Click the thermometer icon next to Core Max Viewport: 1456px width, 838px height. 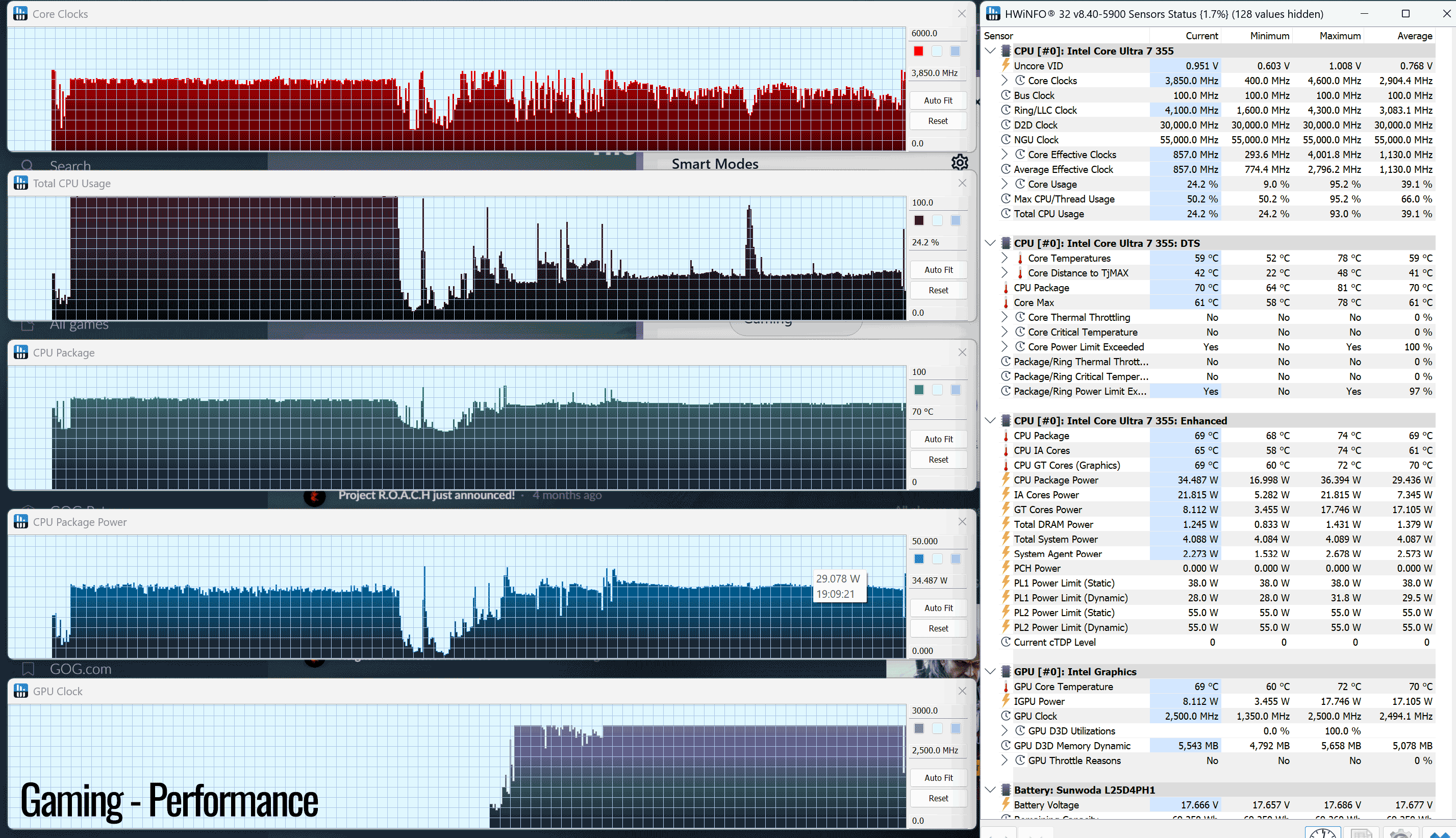tap(1006, 303)
